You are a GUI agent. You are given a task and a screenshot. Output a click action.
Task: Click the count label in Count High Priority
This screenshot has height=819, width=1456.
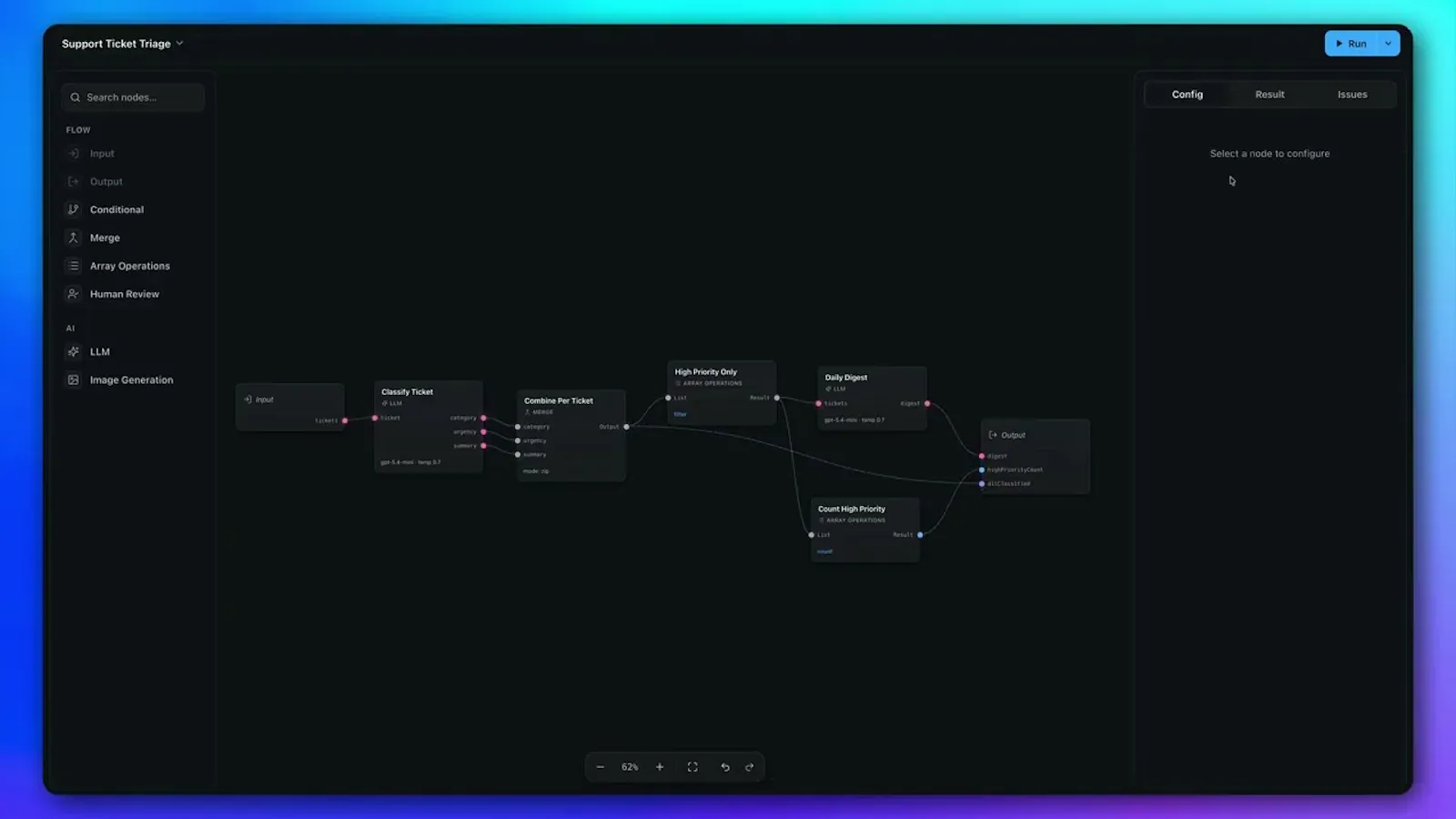[x=824, y=551]
